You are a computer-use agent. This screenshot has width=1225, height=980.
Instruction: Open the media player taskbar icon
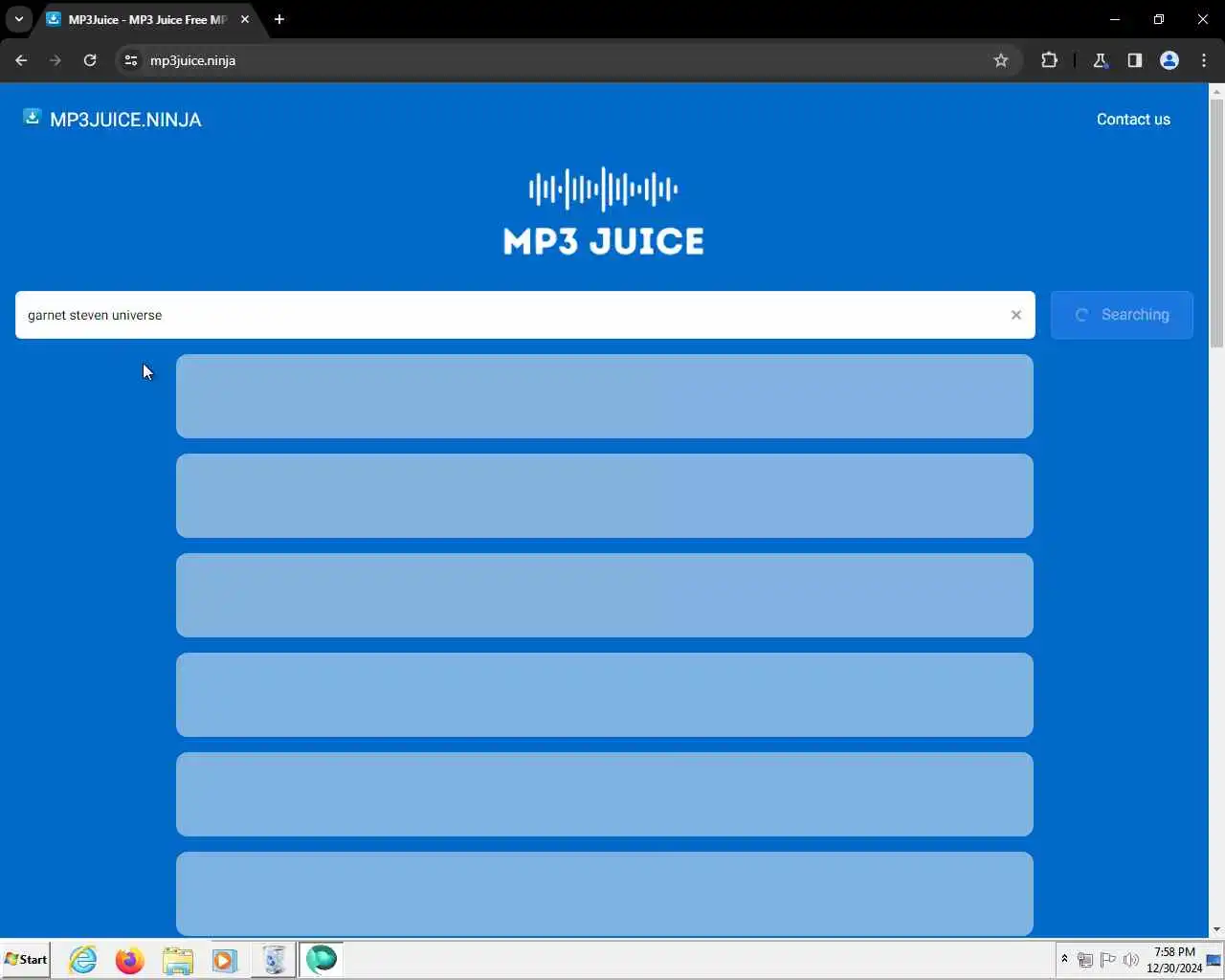click(x=225, y=959)
